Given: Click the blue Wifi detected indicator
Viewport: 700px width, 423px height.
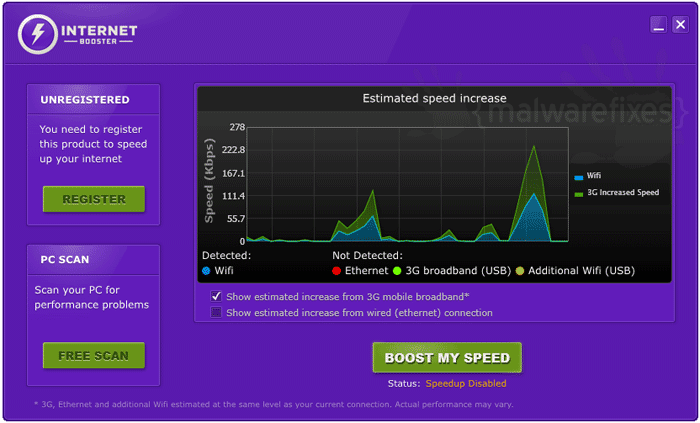Looking at the screenshot, I should tap(206, 271).
